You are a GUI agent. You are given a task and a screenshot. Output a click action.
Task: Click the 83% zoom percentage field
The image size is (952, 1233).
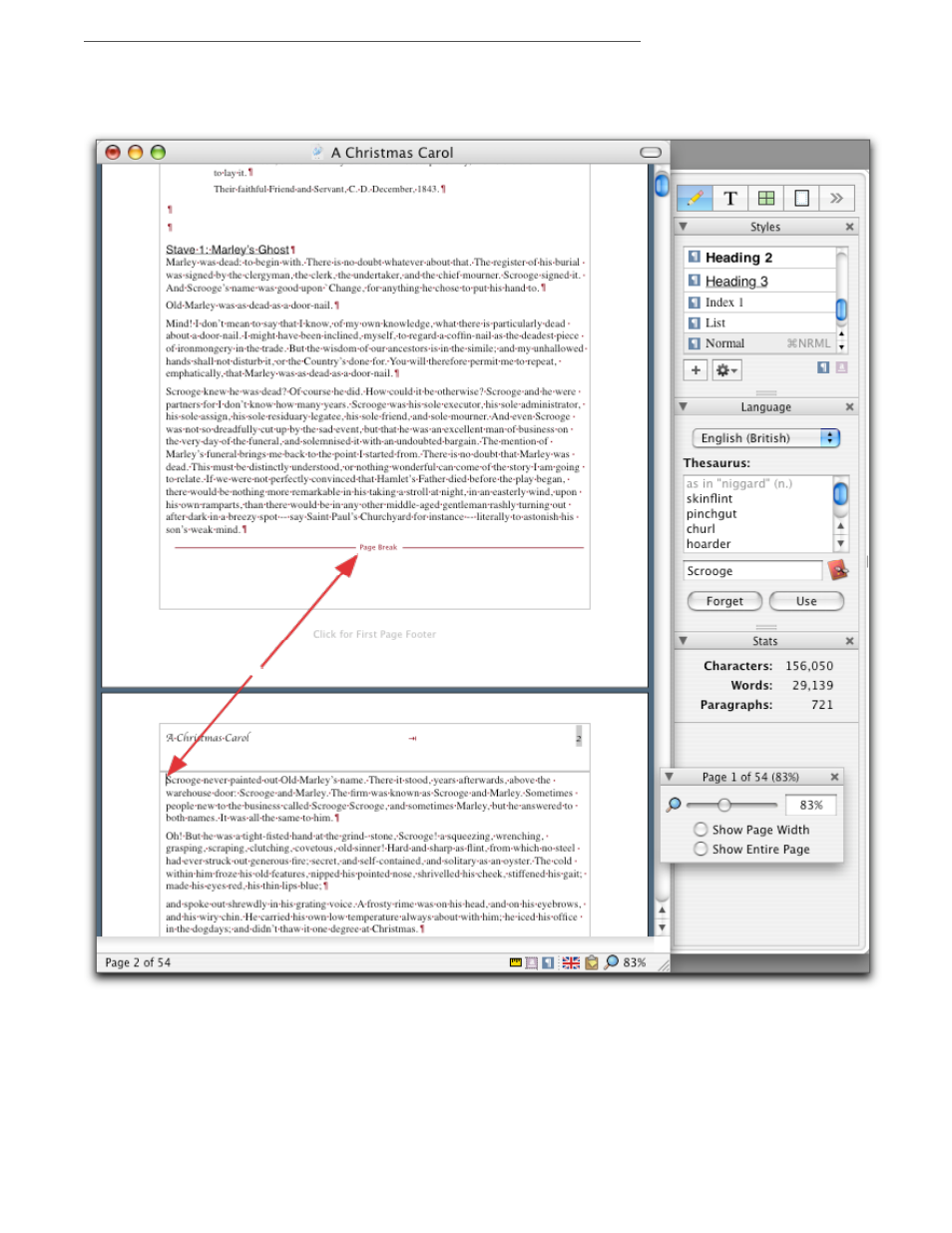(811, 805)
